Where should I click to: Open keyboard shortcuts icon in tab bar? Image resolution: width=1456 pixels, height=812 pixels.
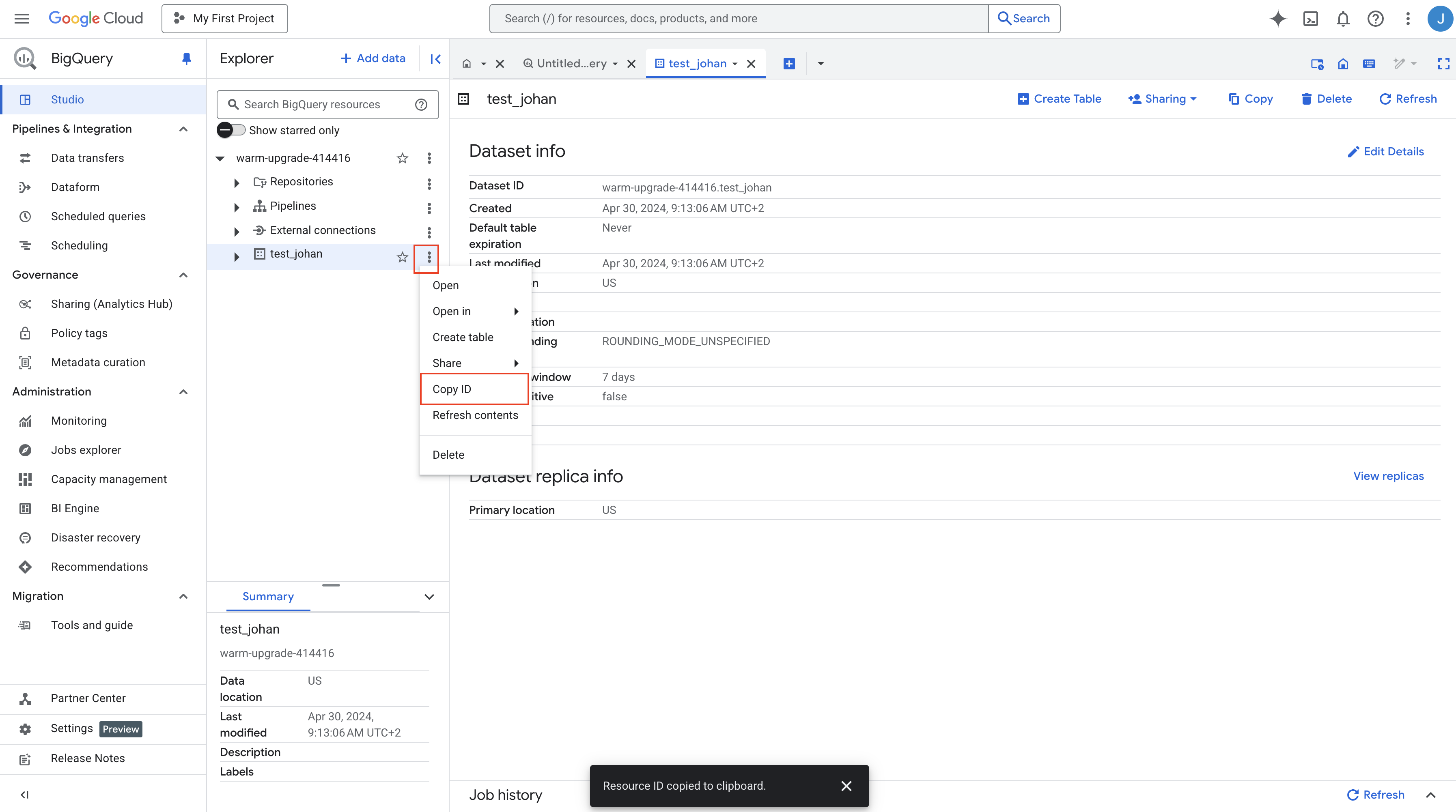click(1369, 63)
